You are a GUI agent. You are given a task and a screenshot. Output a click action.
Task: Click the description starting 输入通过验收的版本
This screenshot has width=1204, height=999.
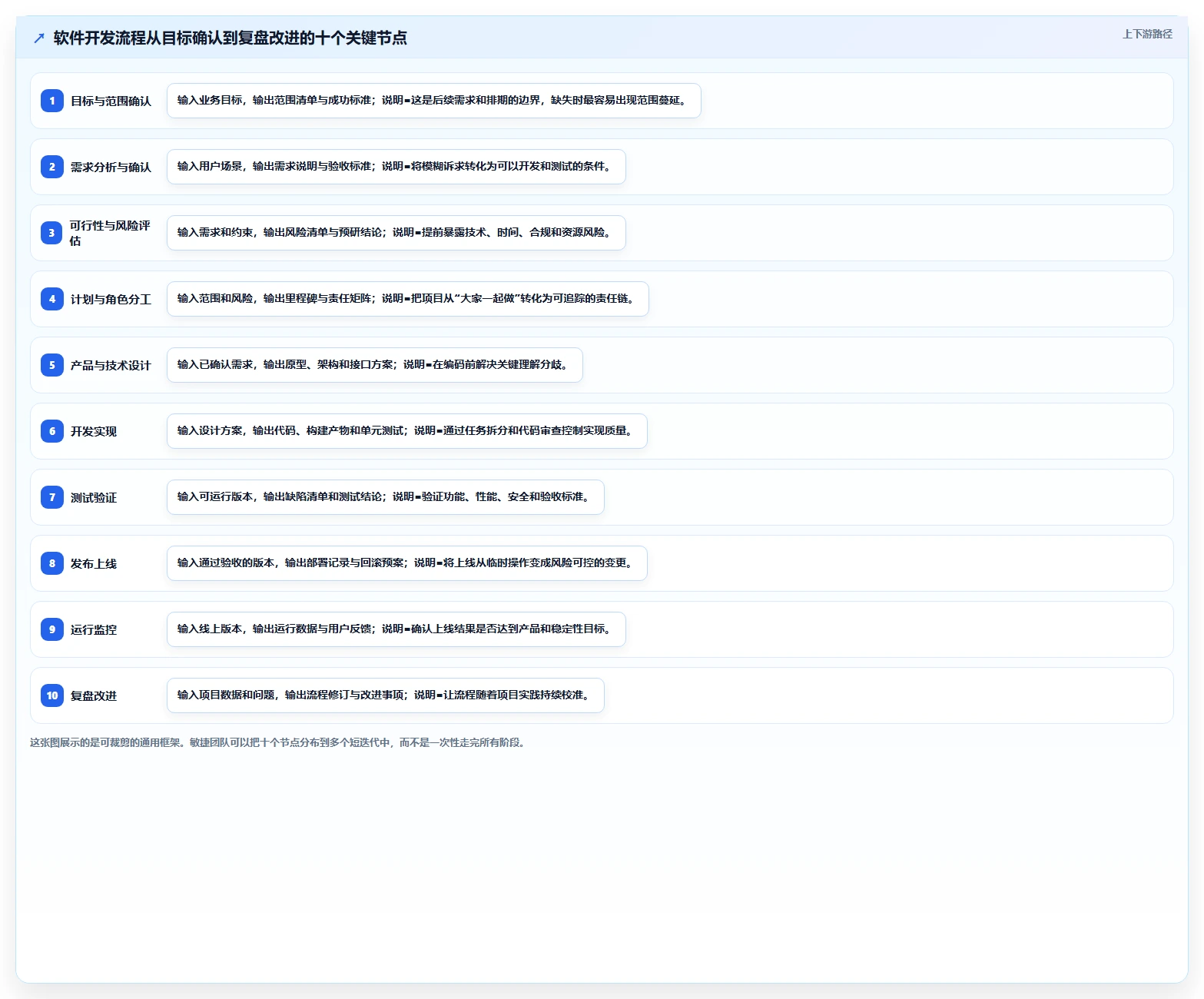(x=407, y=563)
